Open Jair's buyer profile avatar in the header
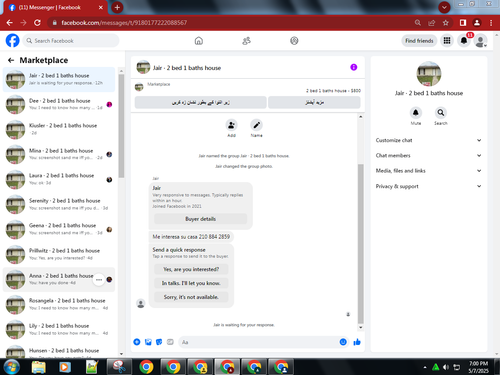This screenshot has width=500, height=375. tap(143, 67)
